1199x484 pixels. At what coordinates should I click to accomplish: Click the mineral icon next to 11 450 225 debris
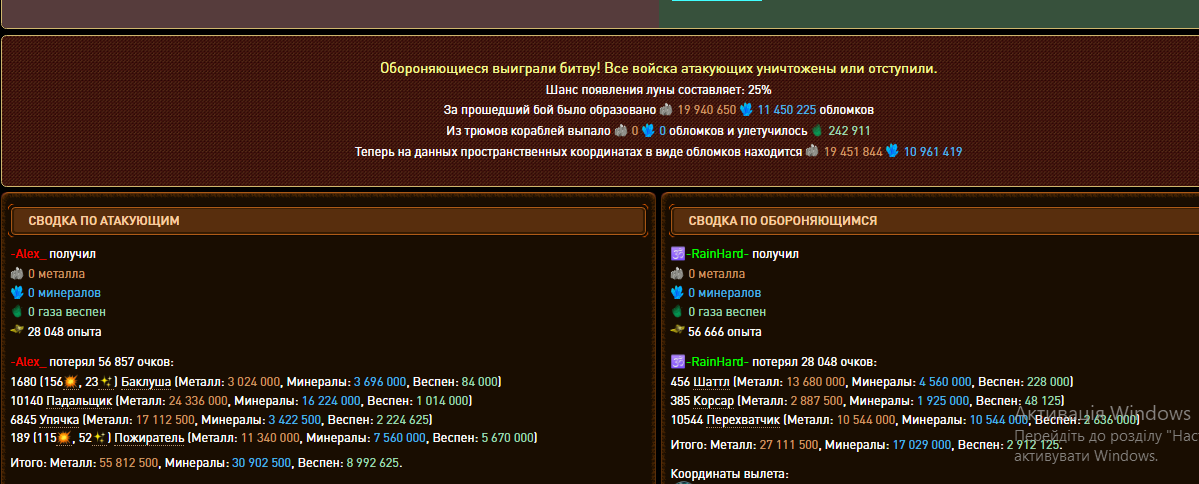[746, 110]
